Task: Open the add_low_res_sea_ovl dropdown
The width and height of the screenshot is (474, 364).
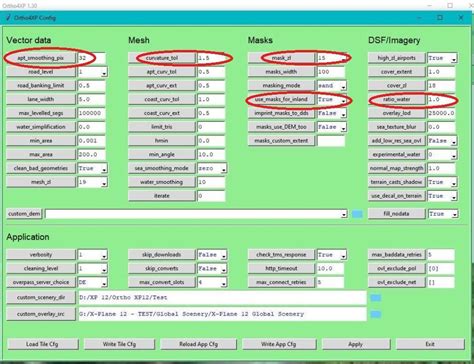Action: click(x=454, y=141)
